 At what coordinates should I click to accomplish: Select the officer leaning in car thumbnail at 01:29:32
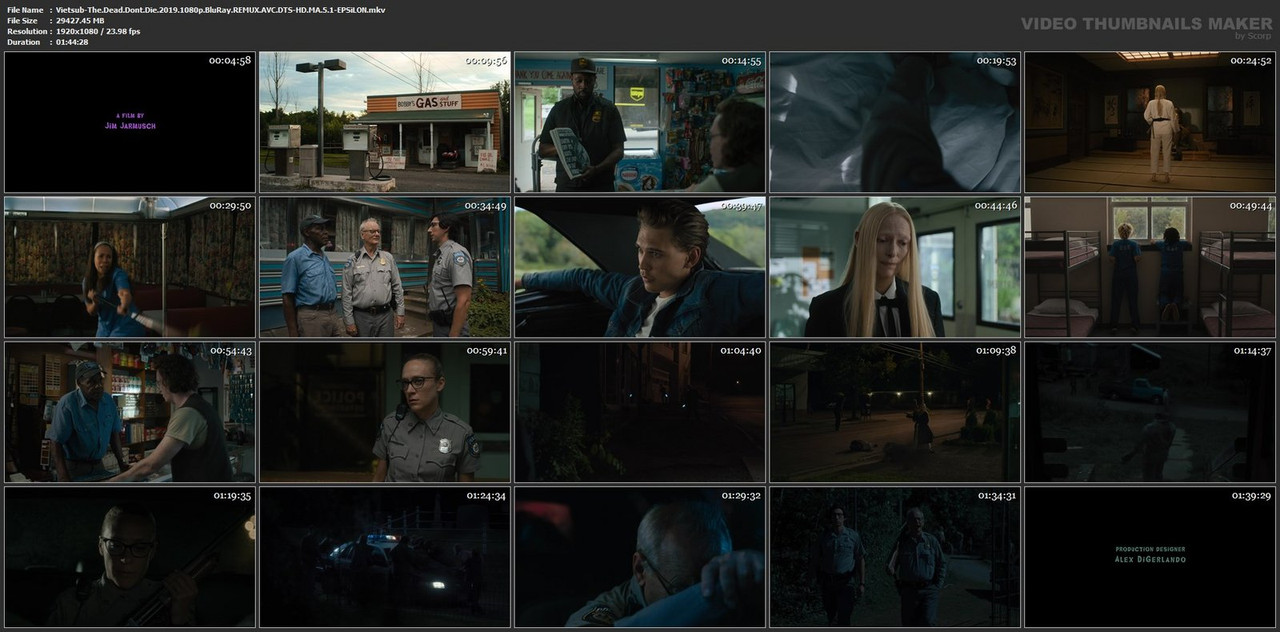click(x=640, y=557)
